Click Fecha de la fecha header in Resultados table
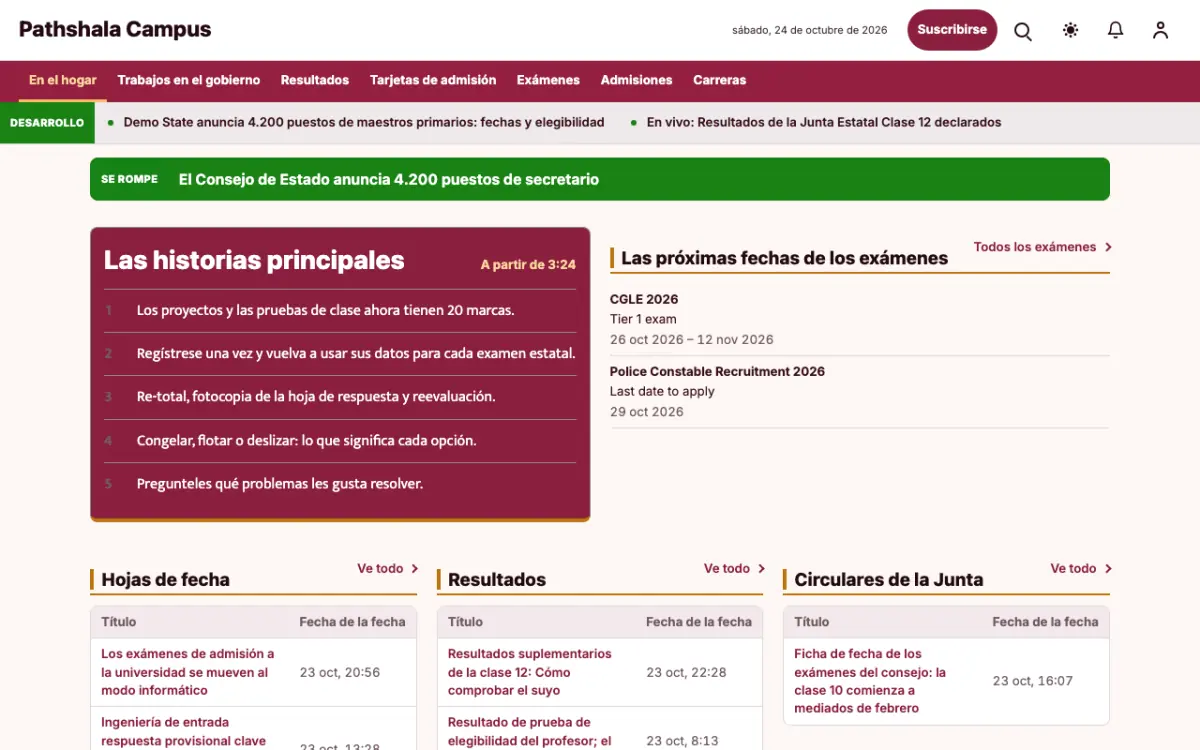1200x750 pixels. 699,622
